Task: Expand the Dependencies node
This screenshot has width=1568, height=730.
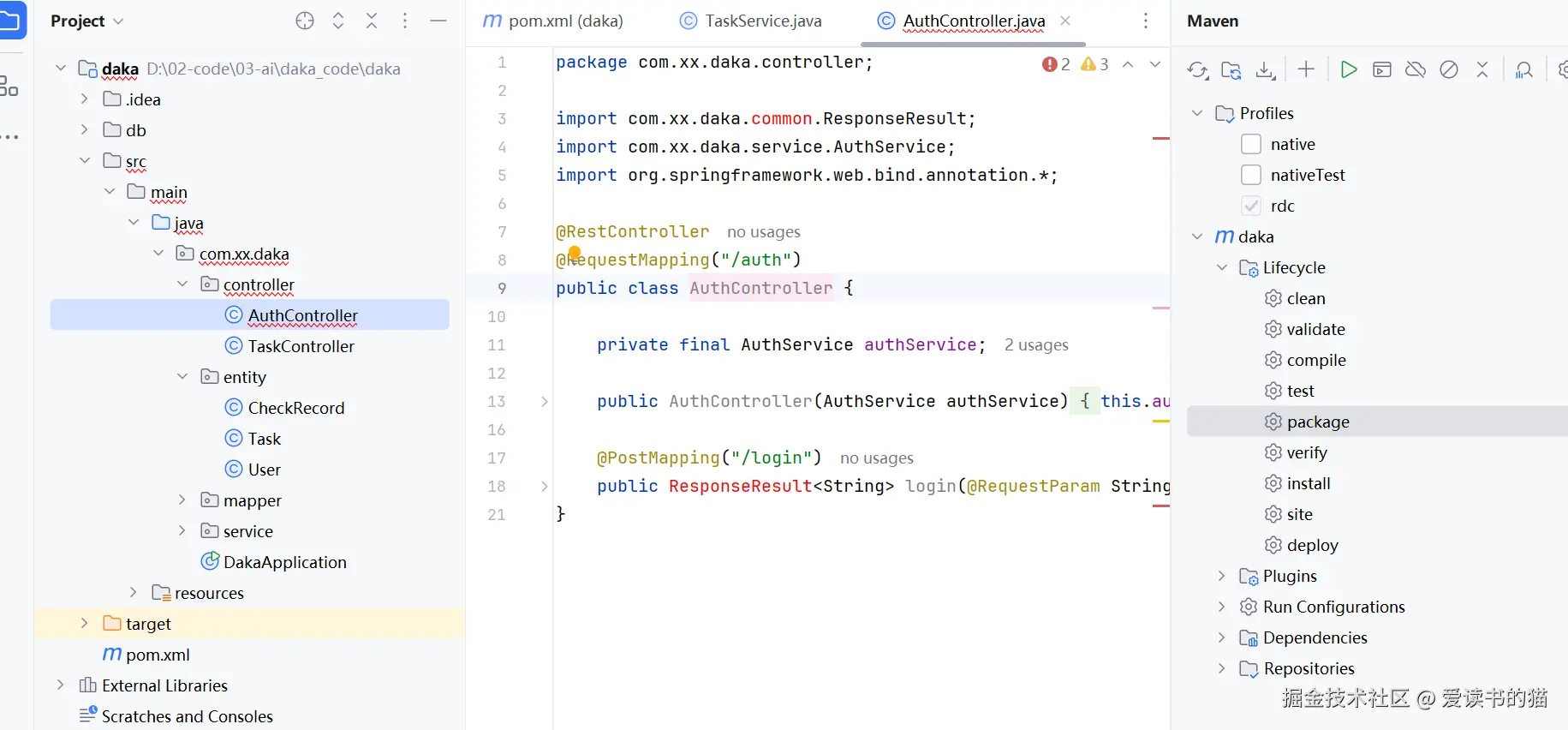Action: click(x=1222, y=637)
